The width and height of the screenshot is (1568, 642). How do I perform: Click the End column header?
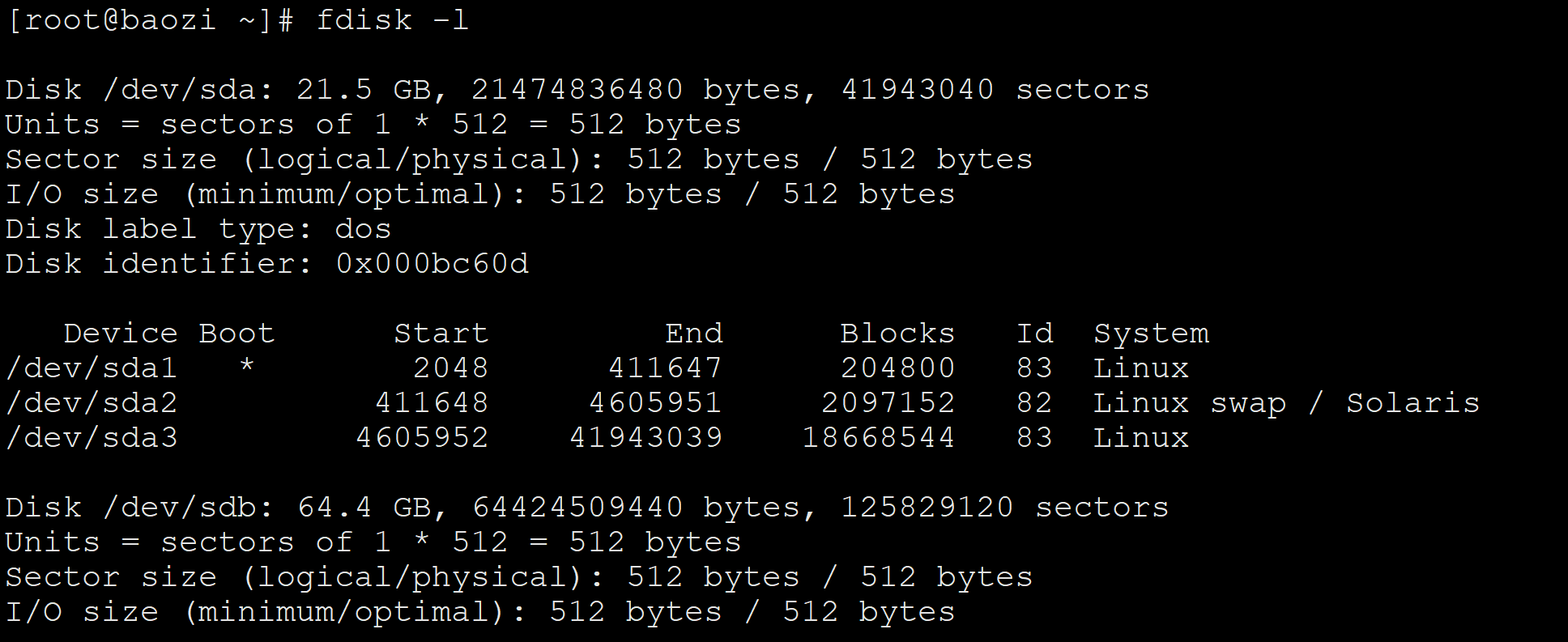click(693, 334)
